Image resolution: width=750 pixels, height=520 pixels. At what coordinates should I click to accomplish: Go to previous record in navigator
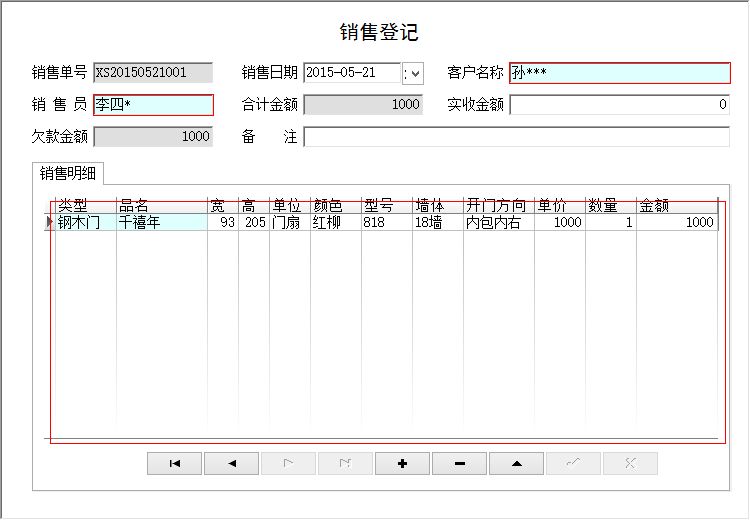coord(231,463)
